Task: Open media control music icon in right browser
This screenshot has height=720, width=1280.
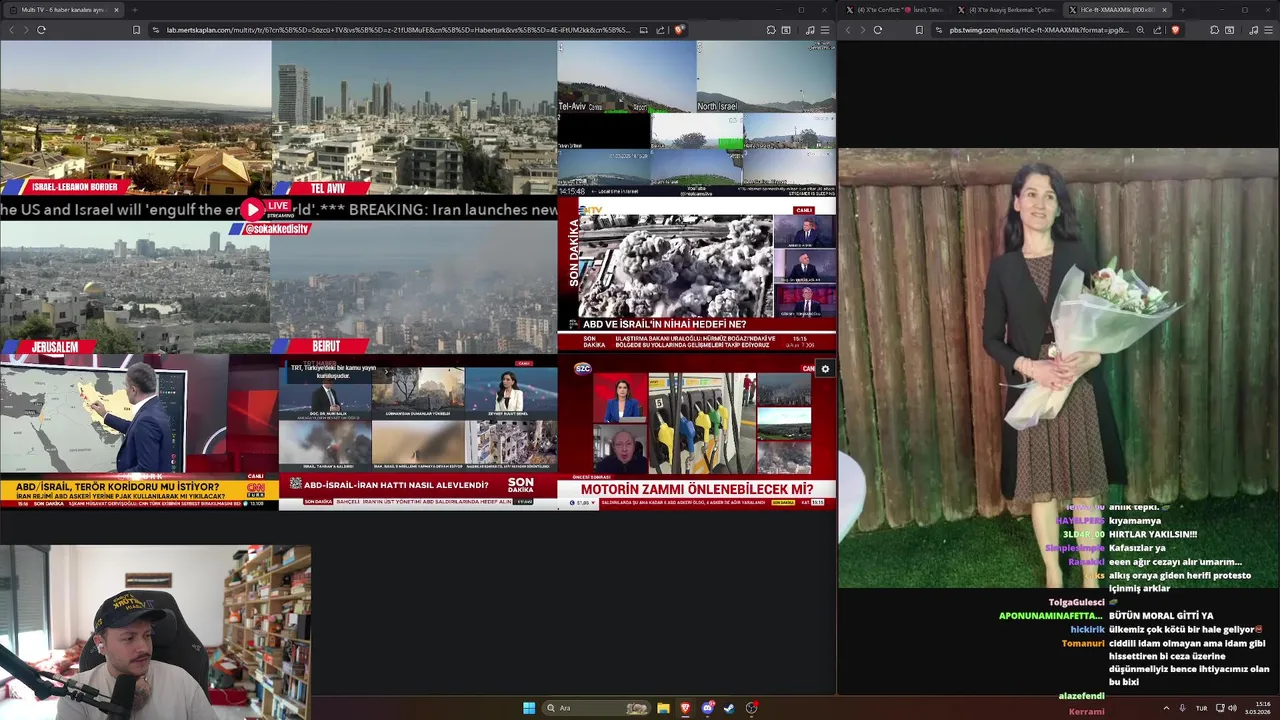Action: [x=1254, y=30]
